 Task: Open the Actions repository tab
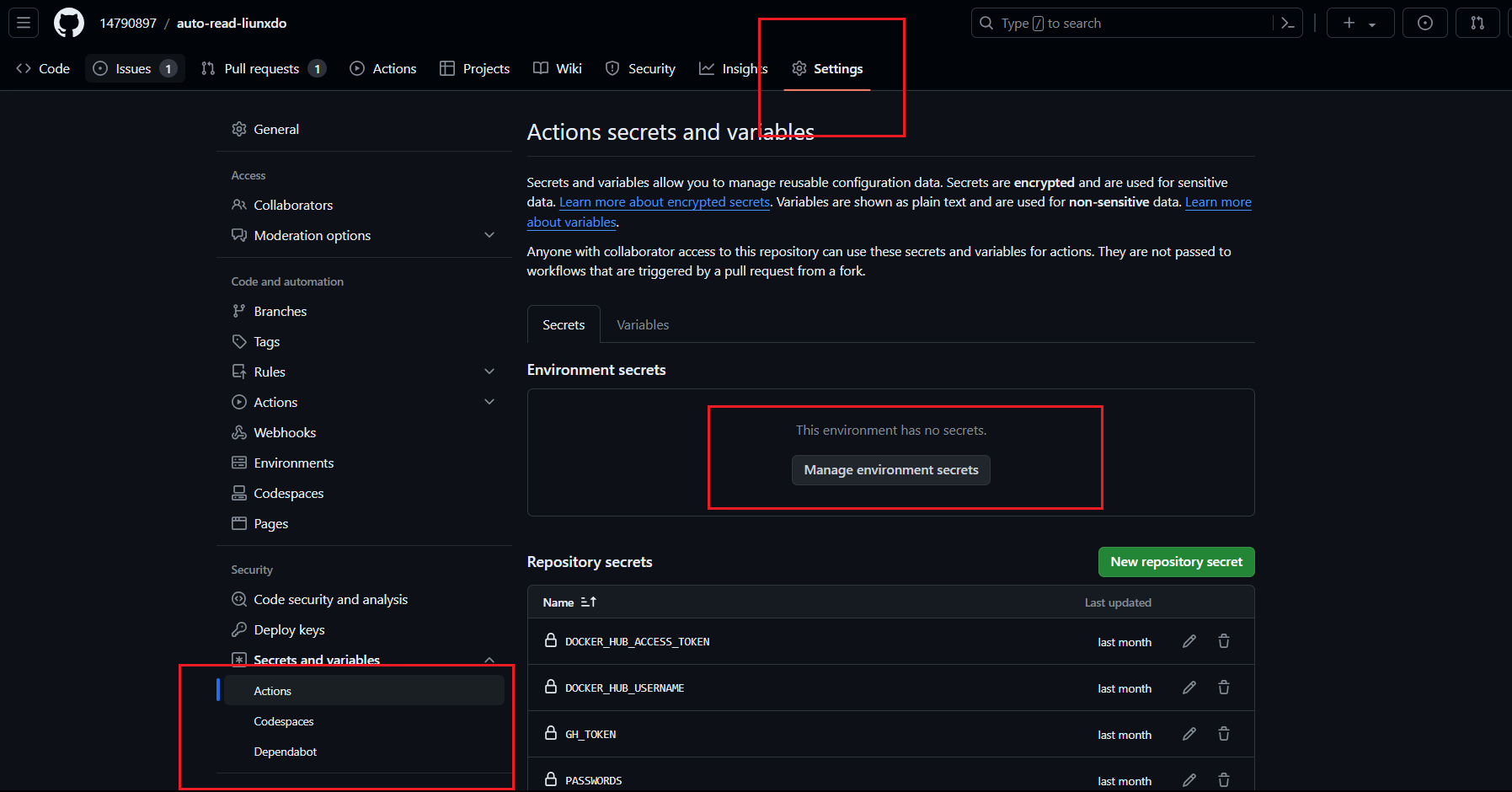(x=383, y=68)
